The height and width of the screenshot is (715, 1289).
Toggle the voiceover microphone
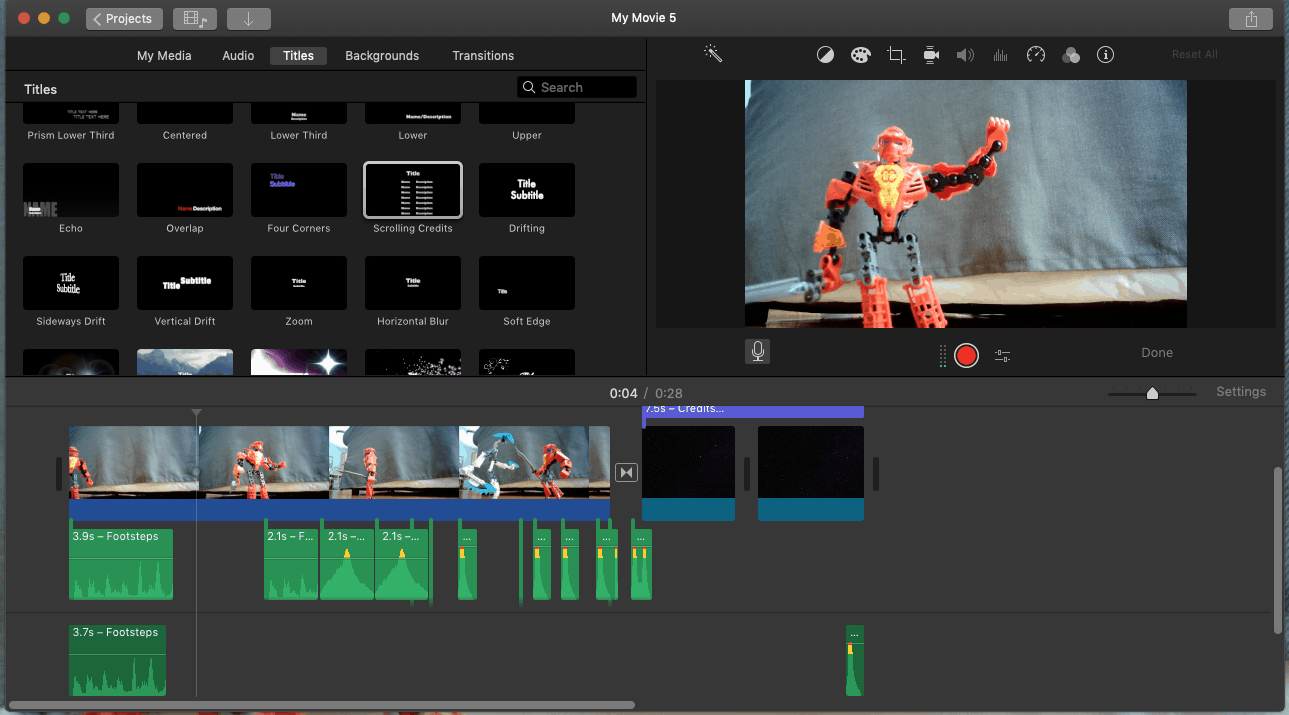pyautogui.click(x=757, y=351)
